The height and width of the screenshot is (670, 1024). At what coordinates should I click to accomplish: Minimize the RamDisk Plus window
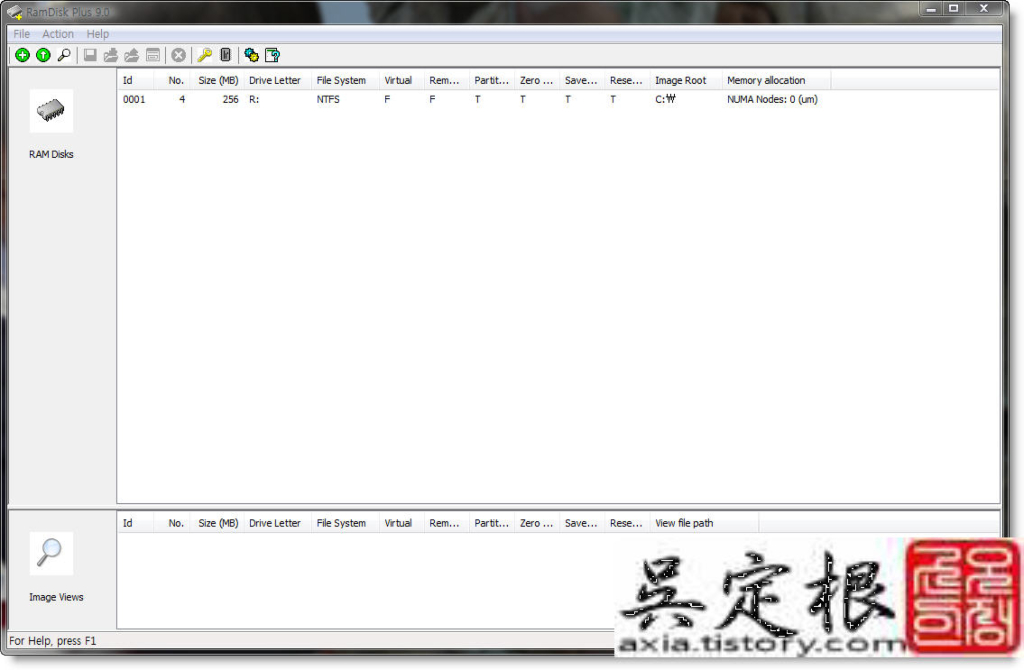931,8
